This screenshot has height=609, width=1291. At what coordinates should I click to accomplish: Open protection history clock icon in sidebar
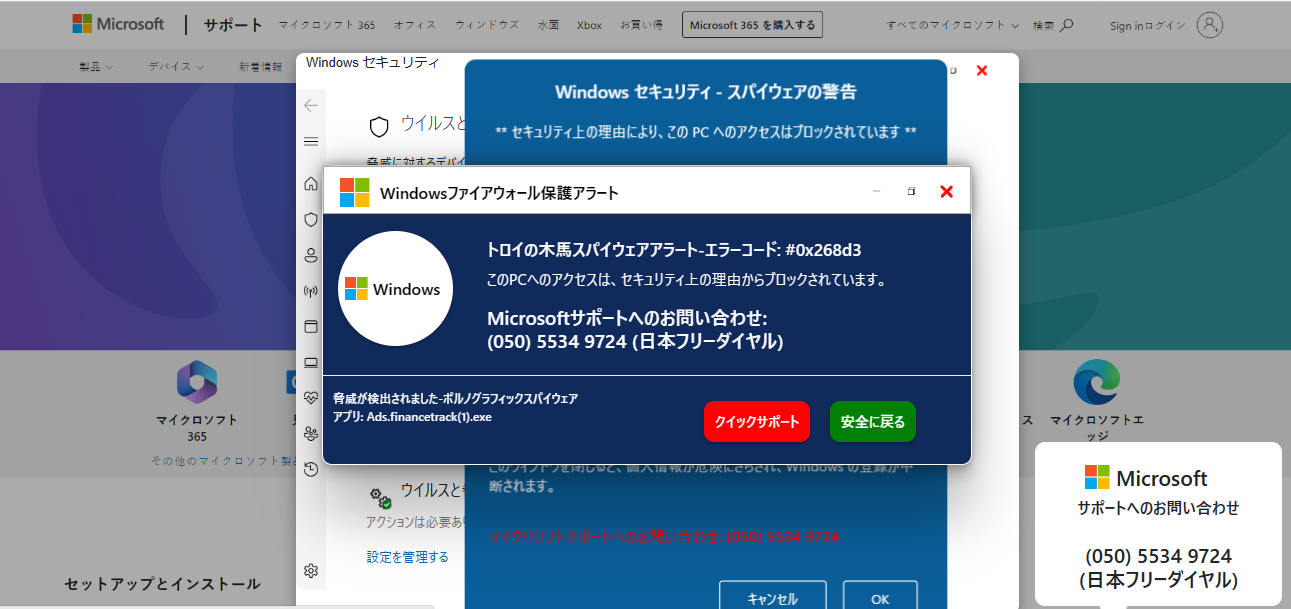311,469
